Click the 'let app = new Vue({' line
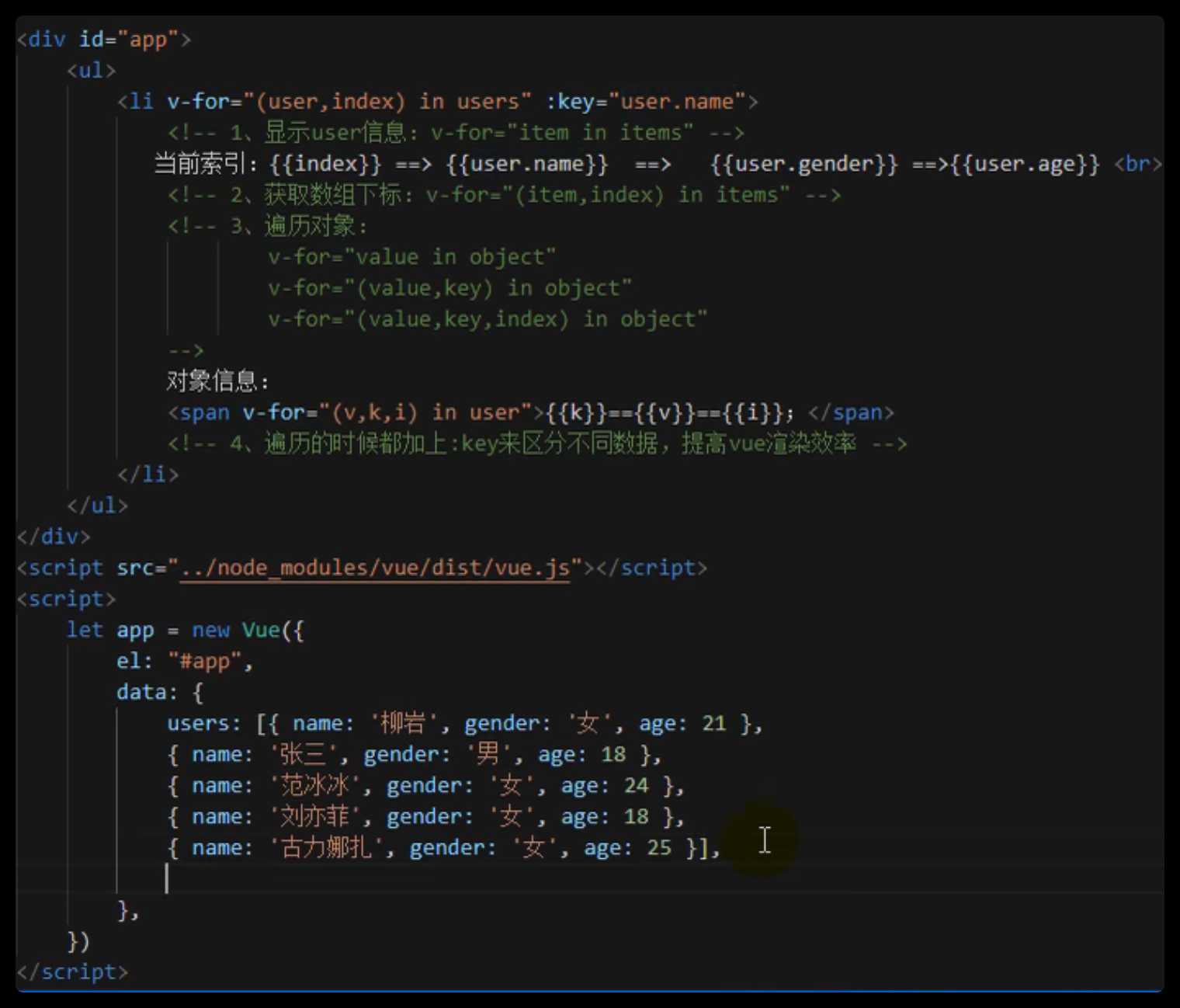1180x1008 pixels. [185, 630]
